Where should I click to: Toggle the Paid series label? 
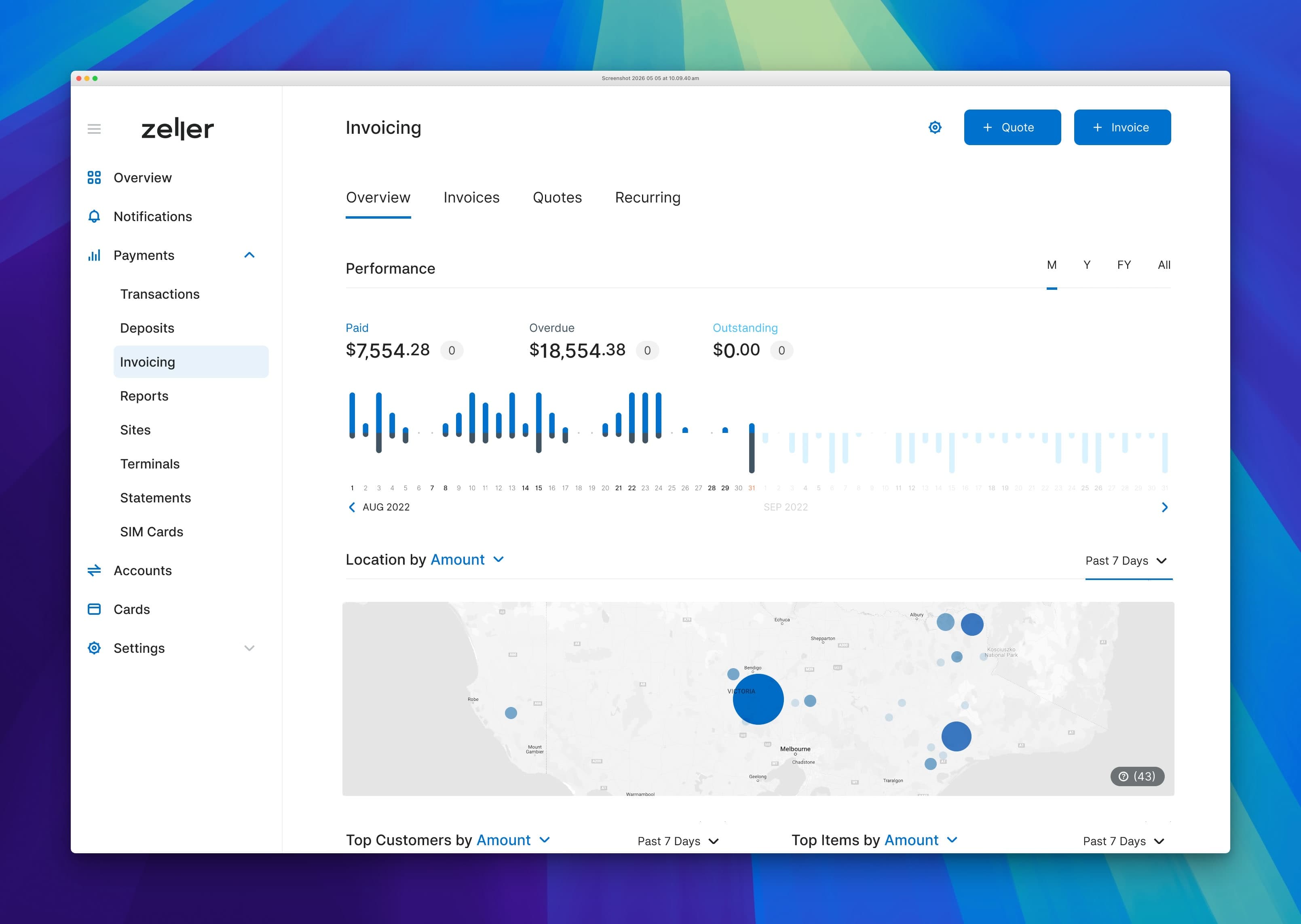coord(357,328)
